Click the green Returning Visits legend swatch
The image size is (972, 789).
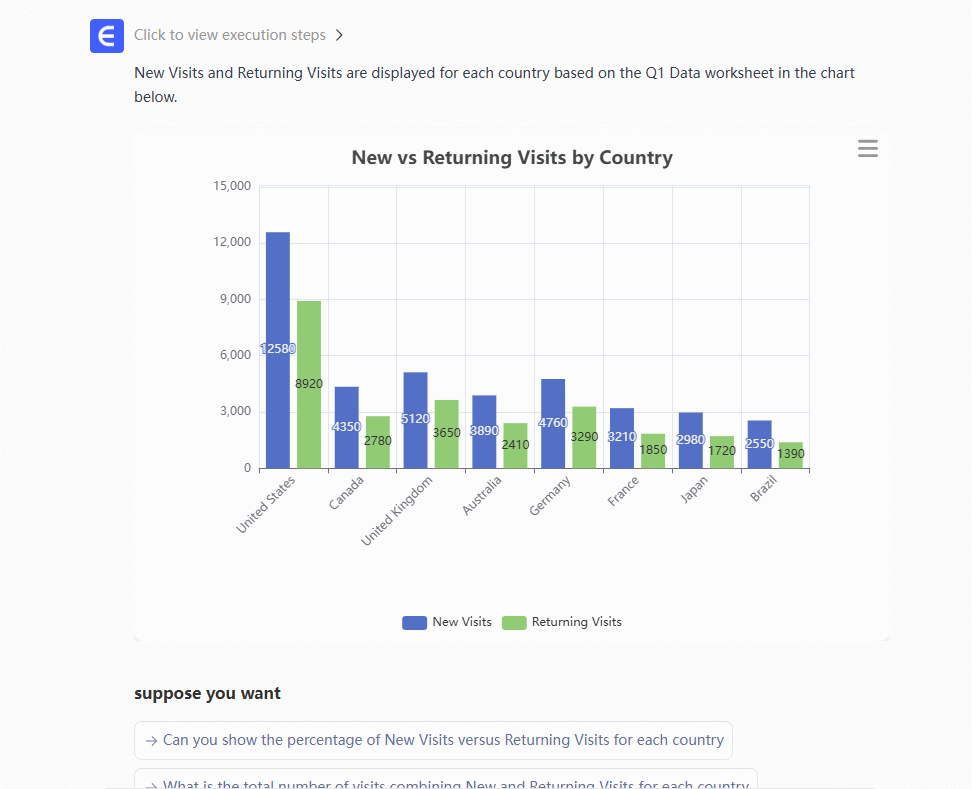click(x=514, y=622)
